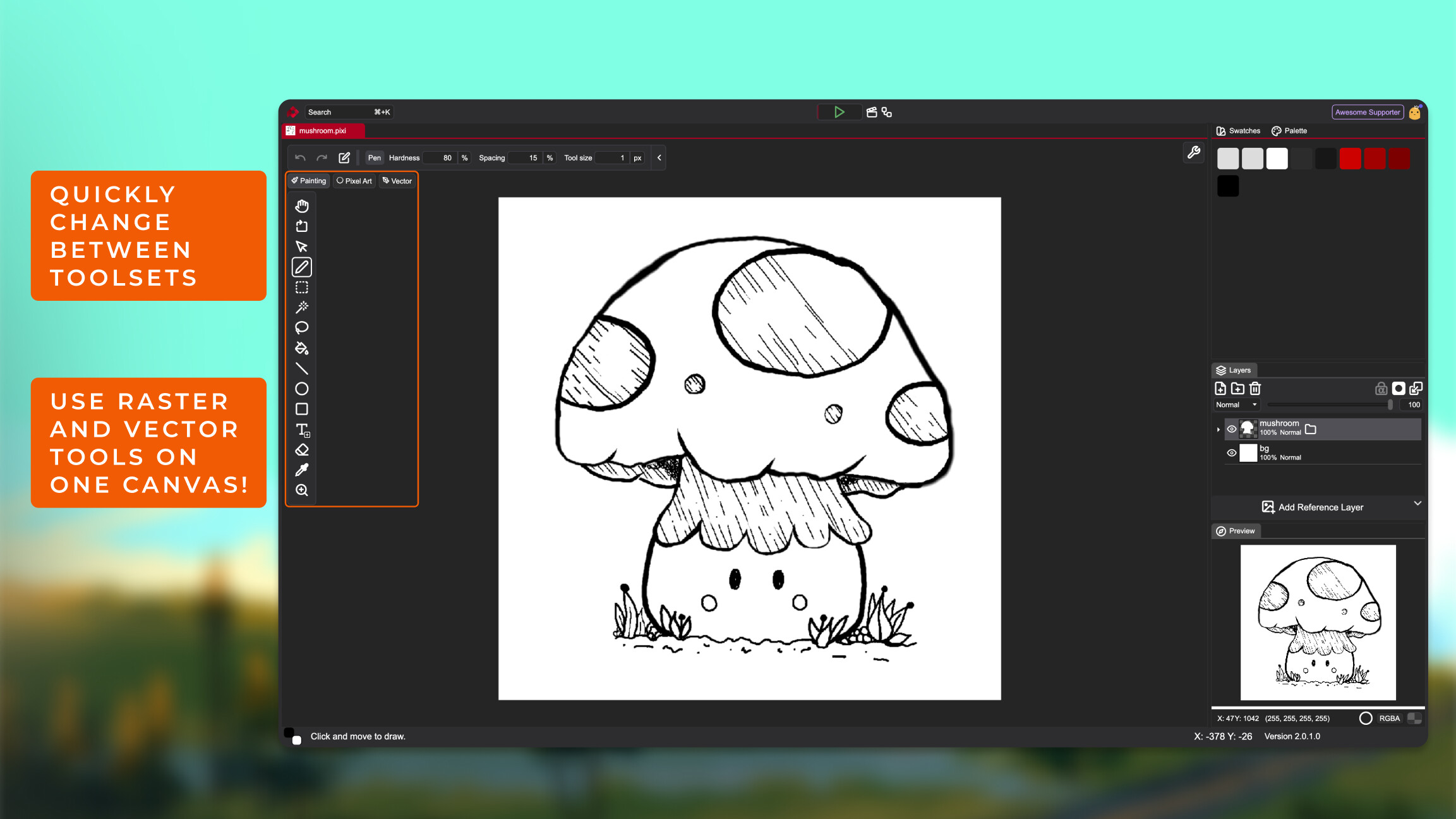Select the Lasso selection tool
The height and width of the screenshot is (819, 1456).
pos(302,328)
